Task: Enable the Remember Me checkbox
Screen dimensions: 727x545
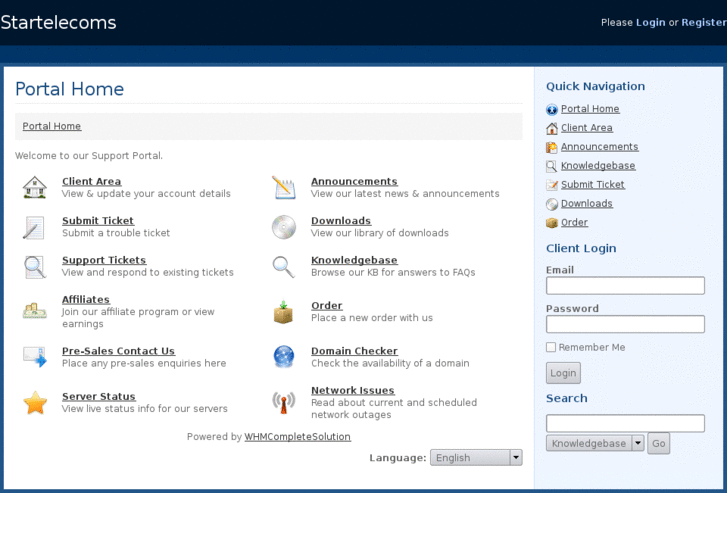Action: (x=551, y=347)
